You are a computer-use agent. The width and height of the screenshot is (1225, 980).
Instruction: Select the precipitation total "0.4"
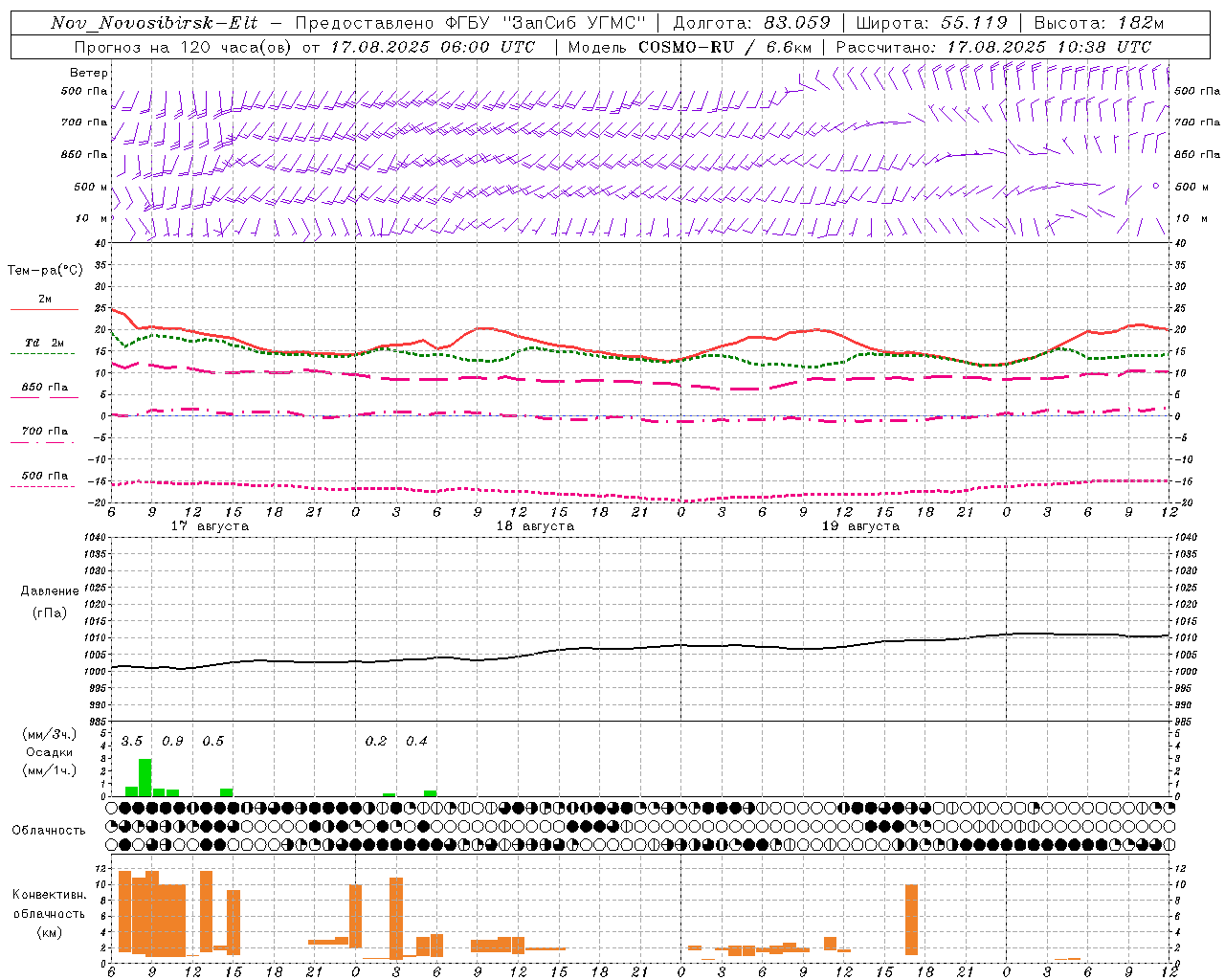(x=416, y=741)
